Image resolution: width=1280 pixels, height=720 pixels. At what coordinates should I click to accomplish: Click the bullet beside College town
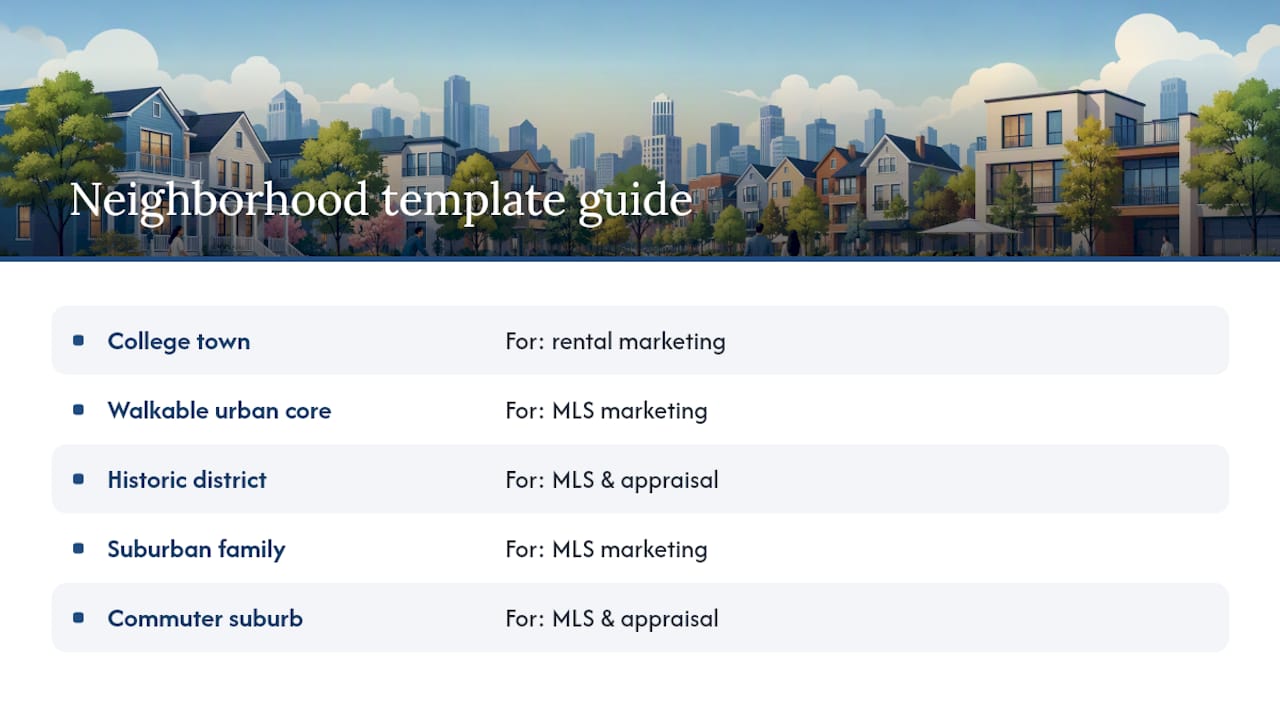78,341
